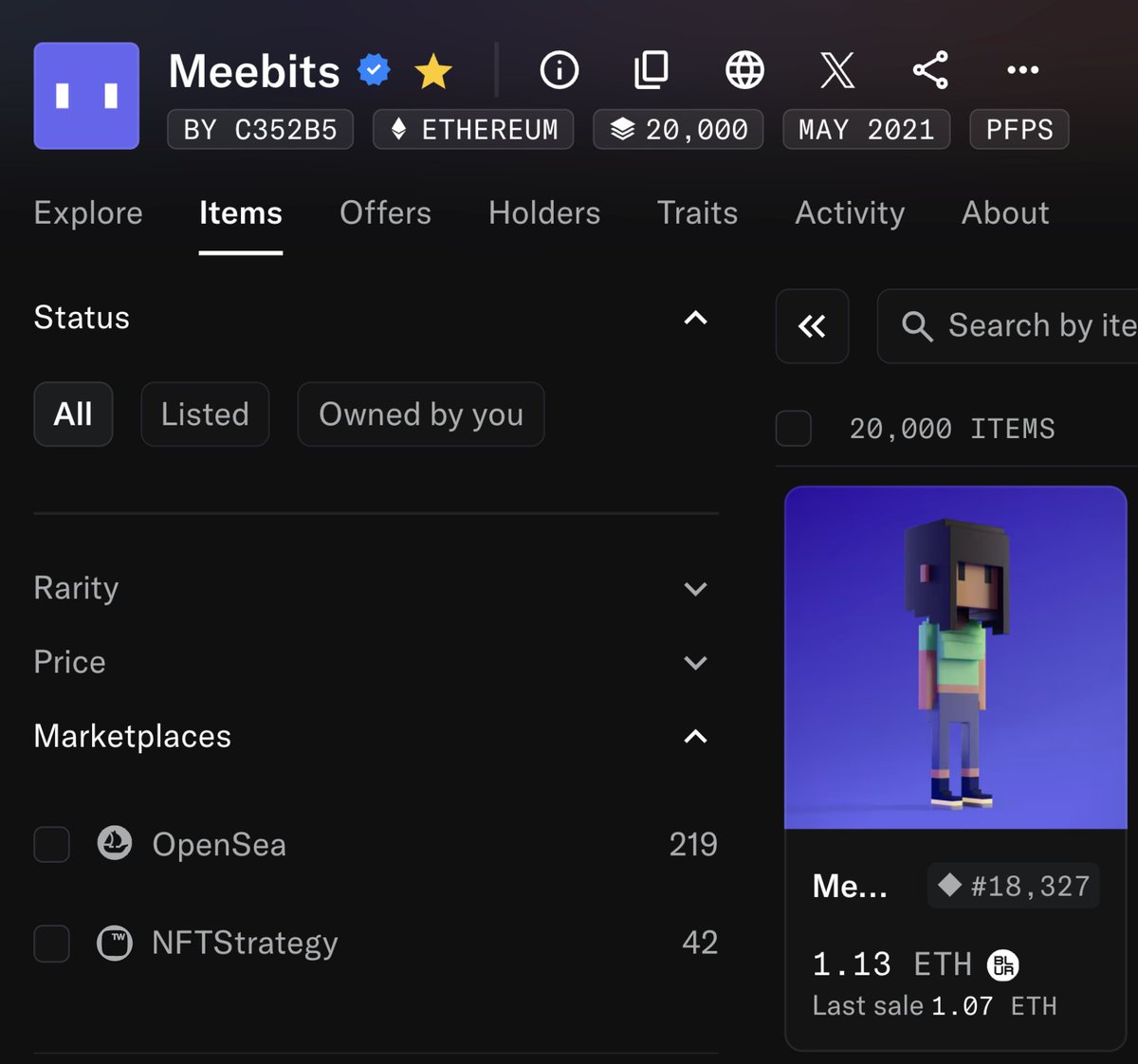
Task: Open the Traits tab
Action: tap(697, 213)
